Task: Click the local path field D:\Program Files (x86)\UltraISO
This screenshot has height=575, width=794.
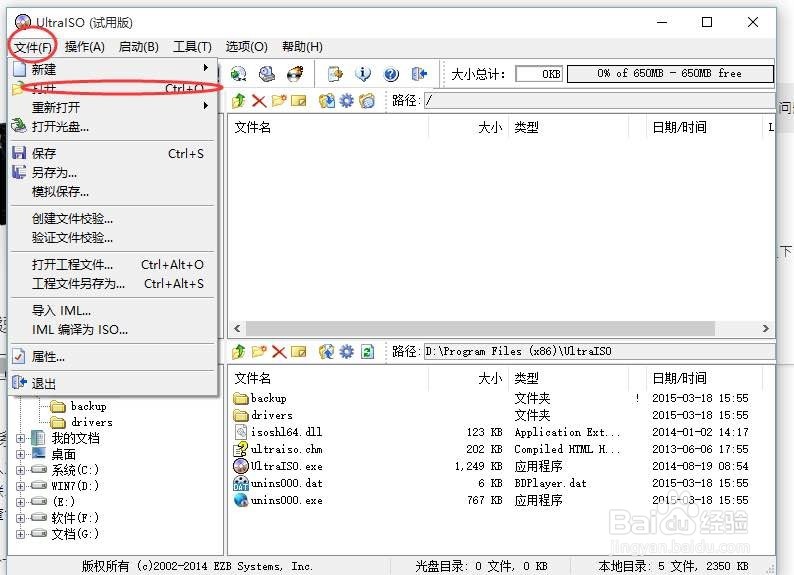Action: 599,351
